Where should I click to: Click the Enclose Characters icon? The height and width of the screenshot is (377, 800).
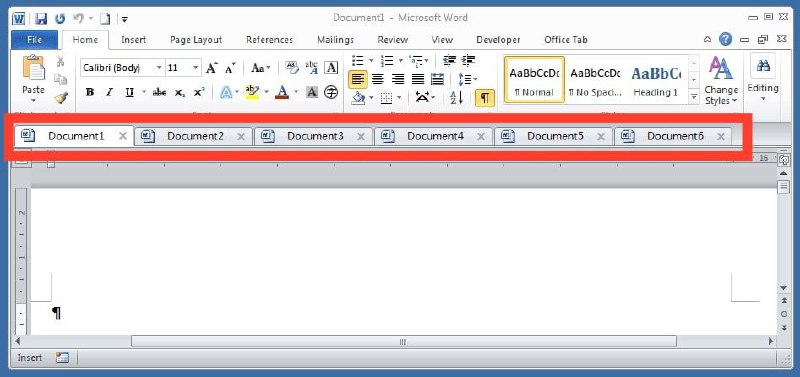tap(331, 92)
